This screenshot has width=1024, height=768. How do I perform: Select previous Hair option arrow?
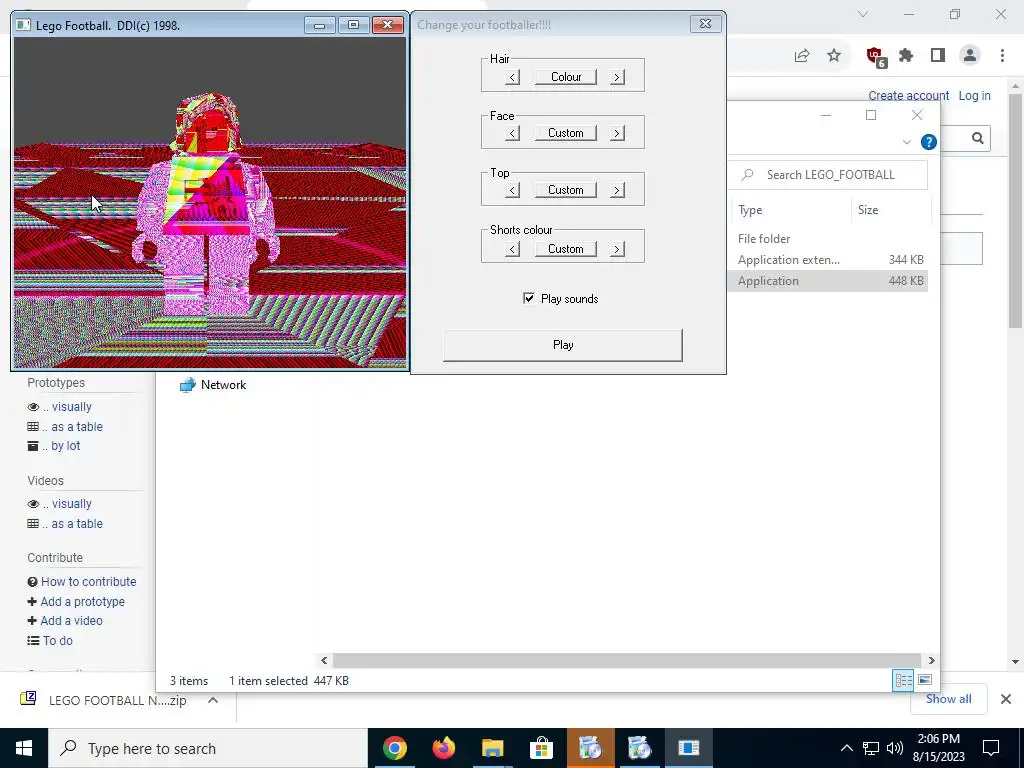[x=513, y=77]
